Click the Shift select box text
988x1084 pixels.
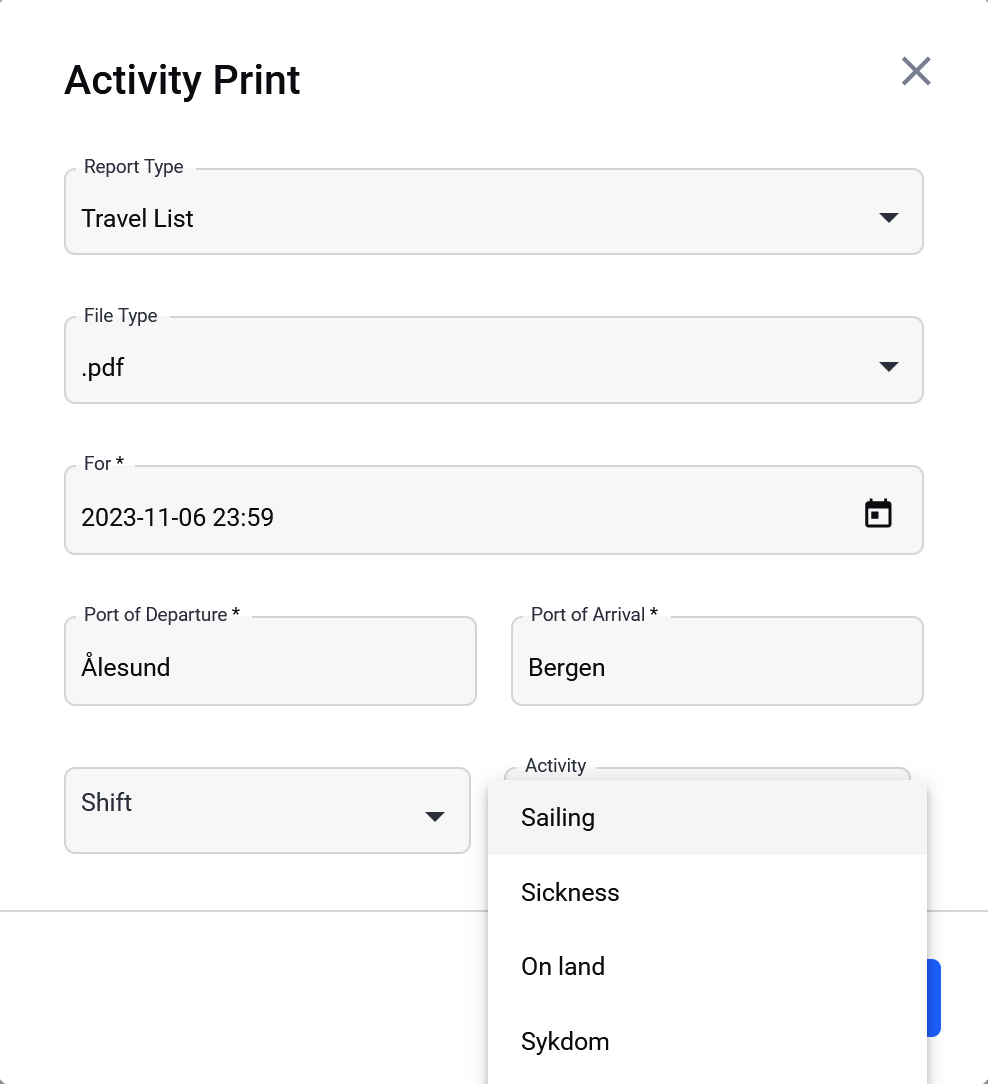106,802
